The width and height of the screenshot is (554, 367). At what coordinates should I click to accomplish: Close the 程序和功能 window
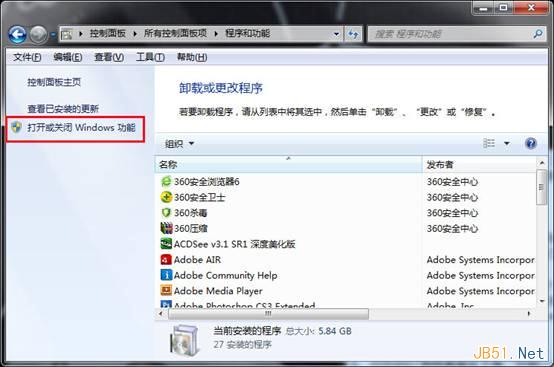(x=531, y=8)
